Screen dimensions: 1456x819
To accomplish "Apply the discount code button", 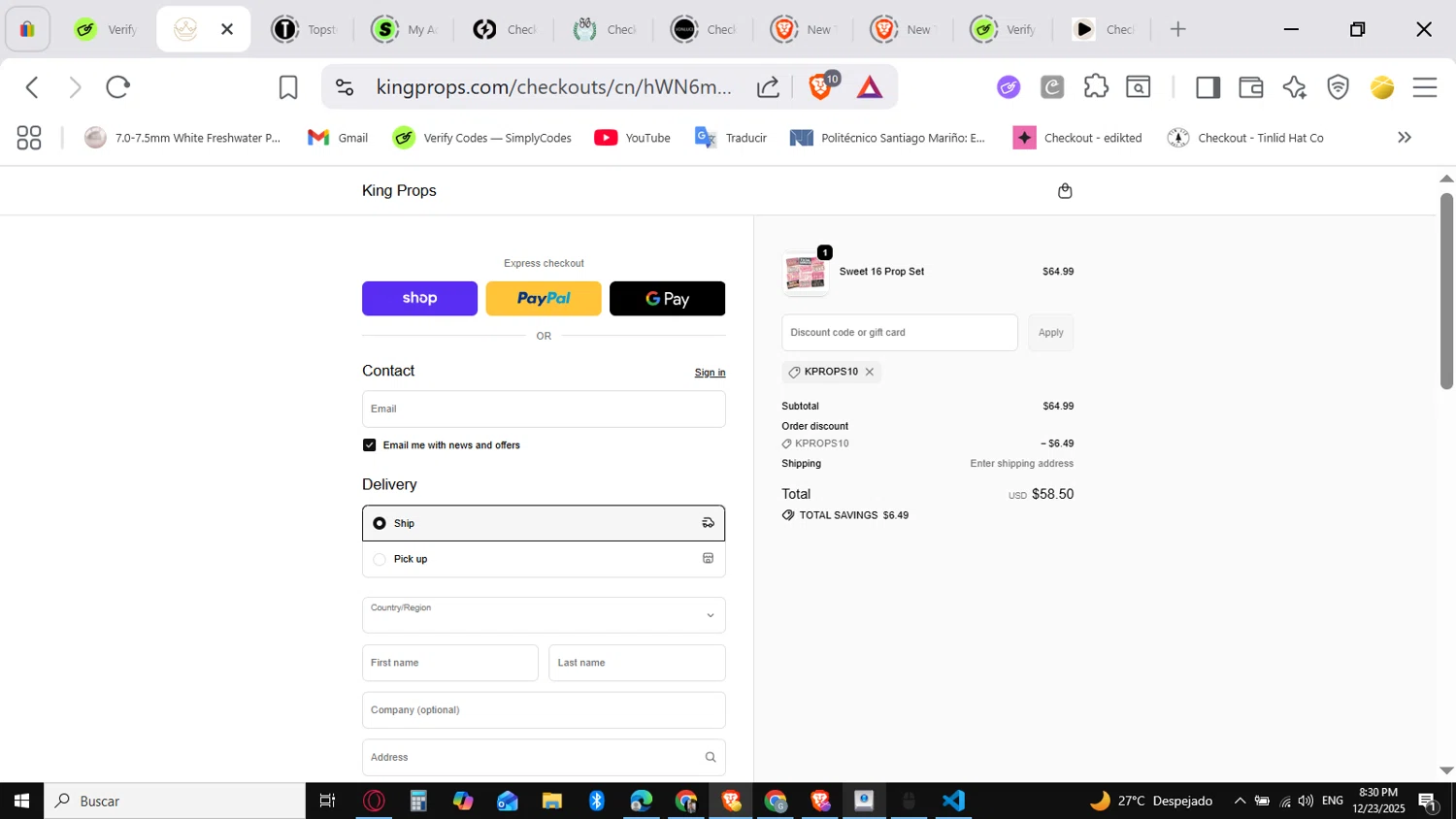I will (1050, 333).
